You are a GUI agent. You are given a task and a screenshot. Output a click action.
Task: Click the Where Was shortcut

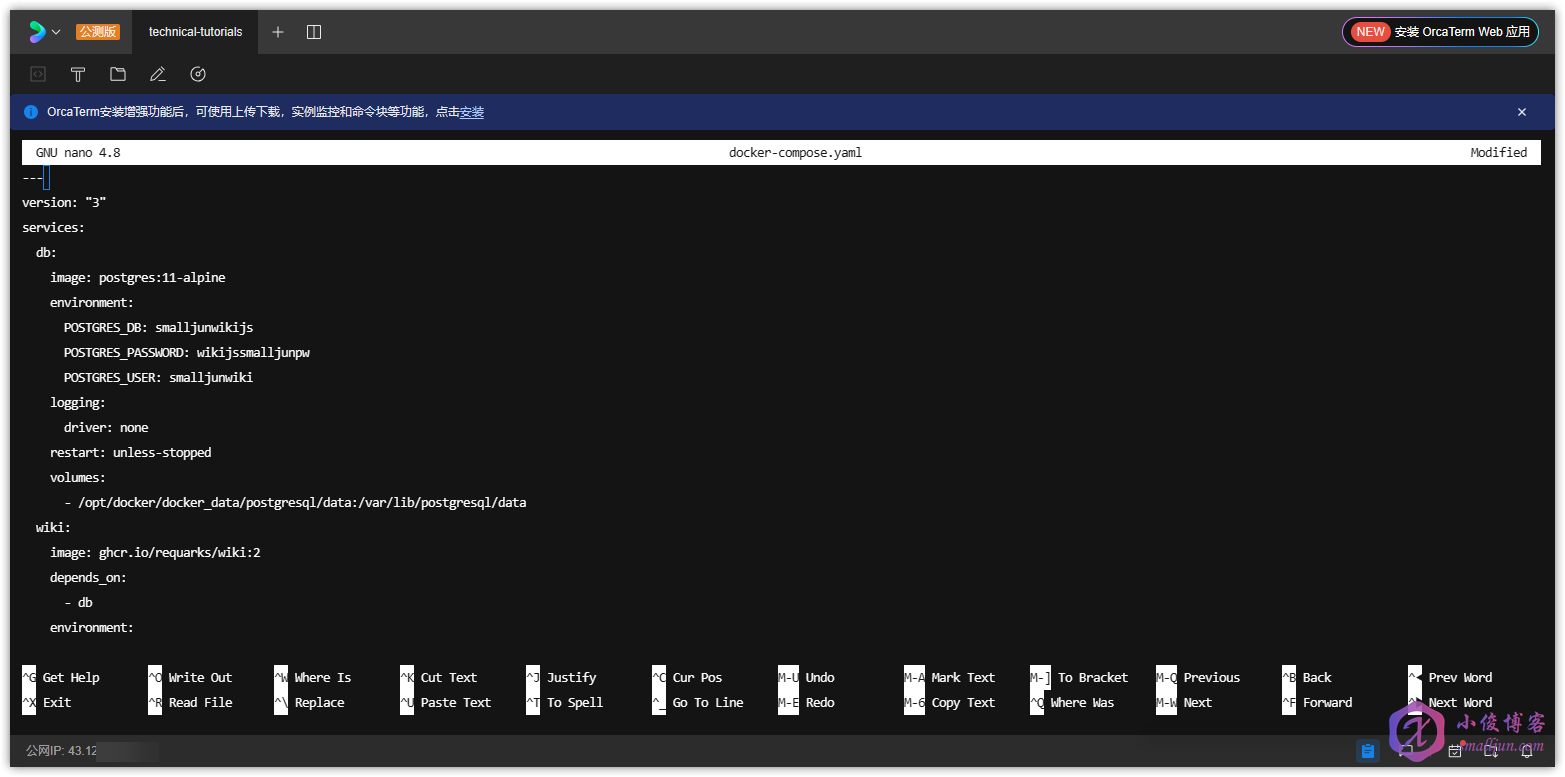[x=1082, y=703]
